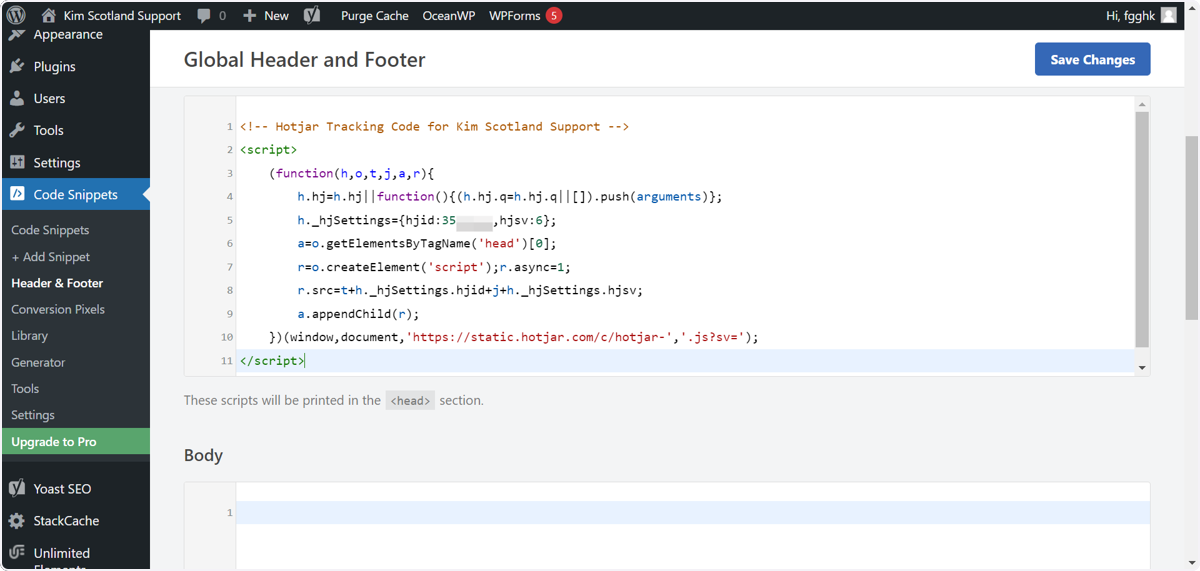Click Upgrade to Pro

pos(75,441)
